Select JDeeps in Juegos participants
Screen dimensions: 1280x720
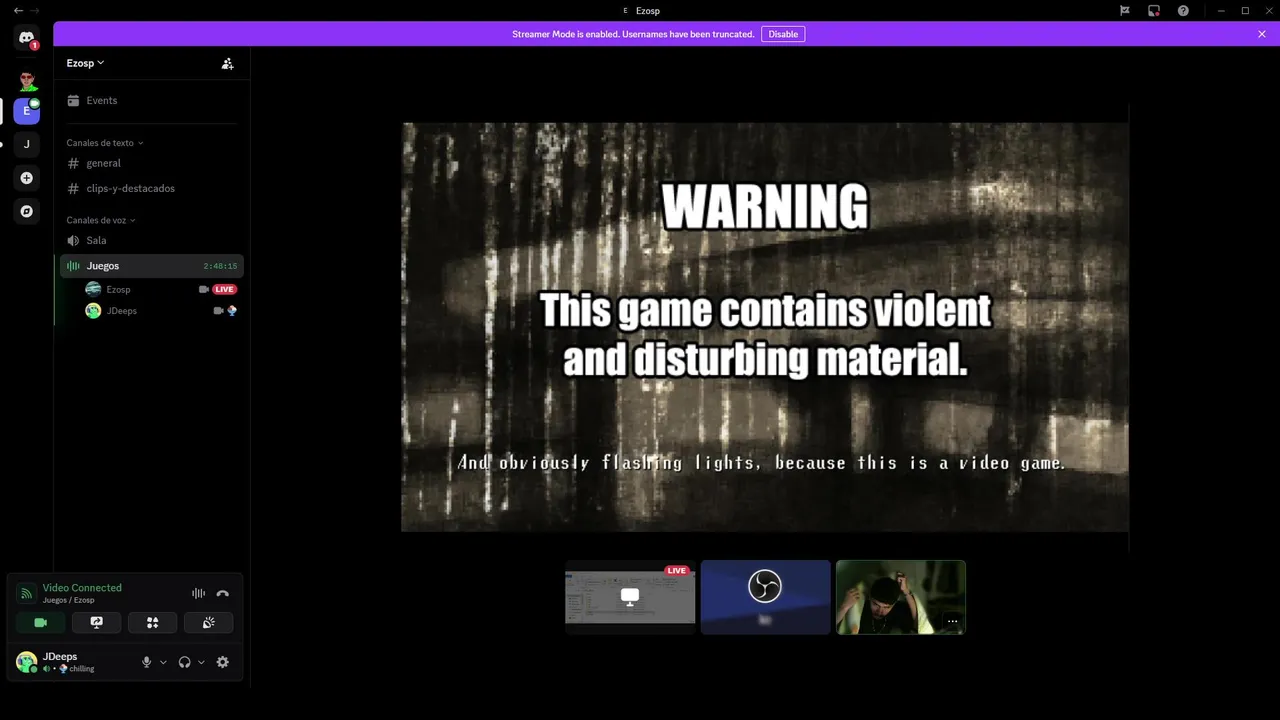tap(121, 311)
